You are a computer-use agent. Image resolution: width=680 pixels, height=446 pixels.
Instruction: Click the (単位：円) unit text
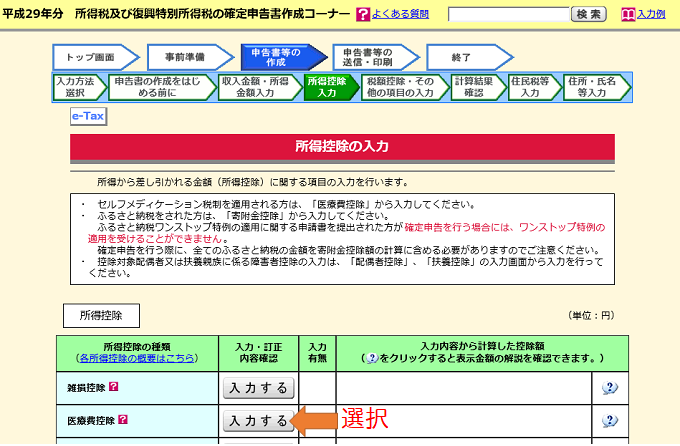coord(591,315)
